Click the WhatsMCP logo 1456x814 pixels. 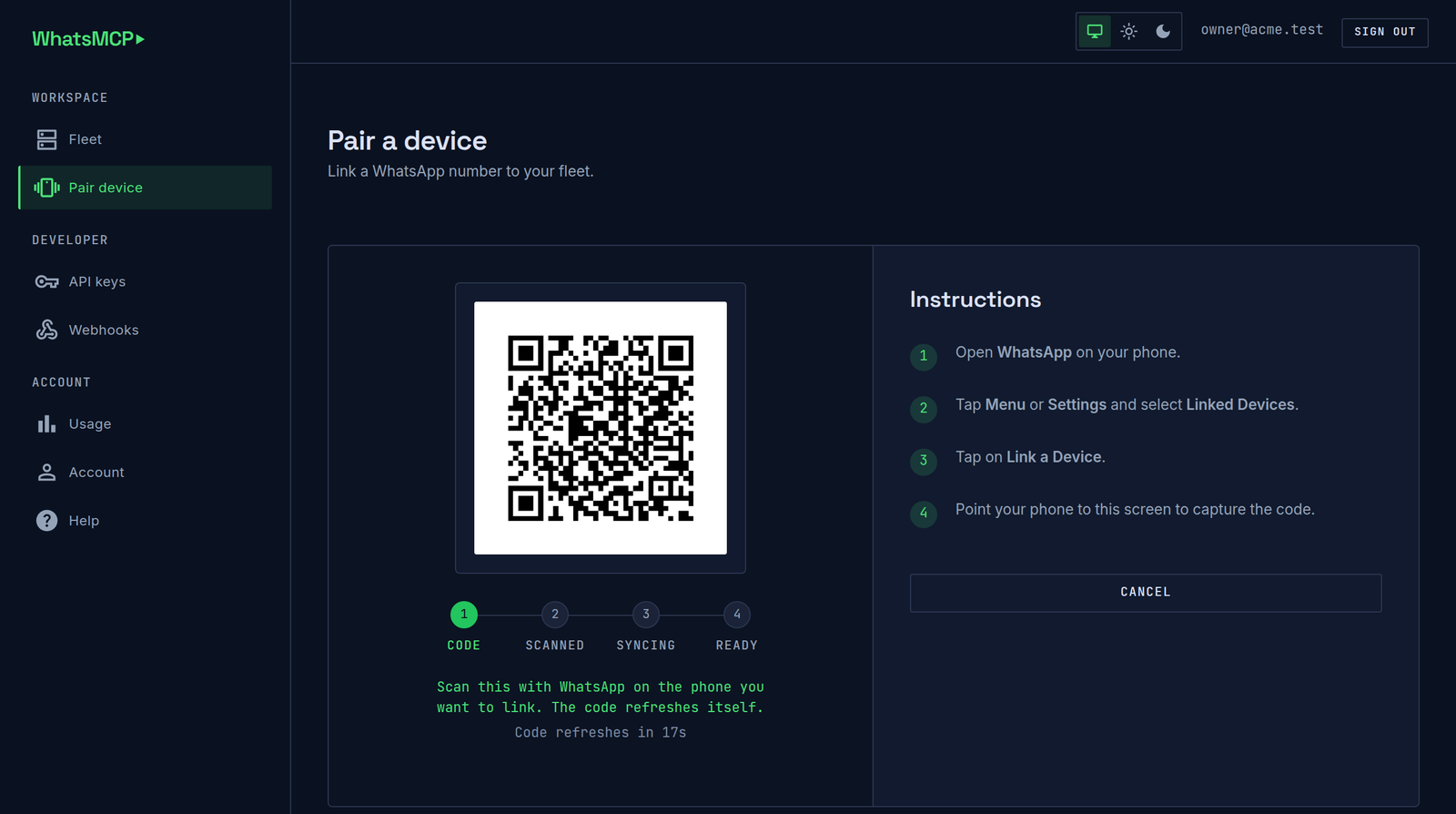[x=88, y=38]
